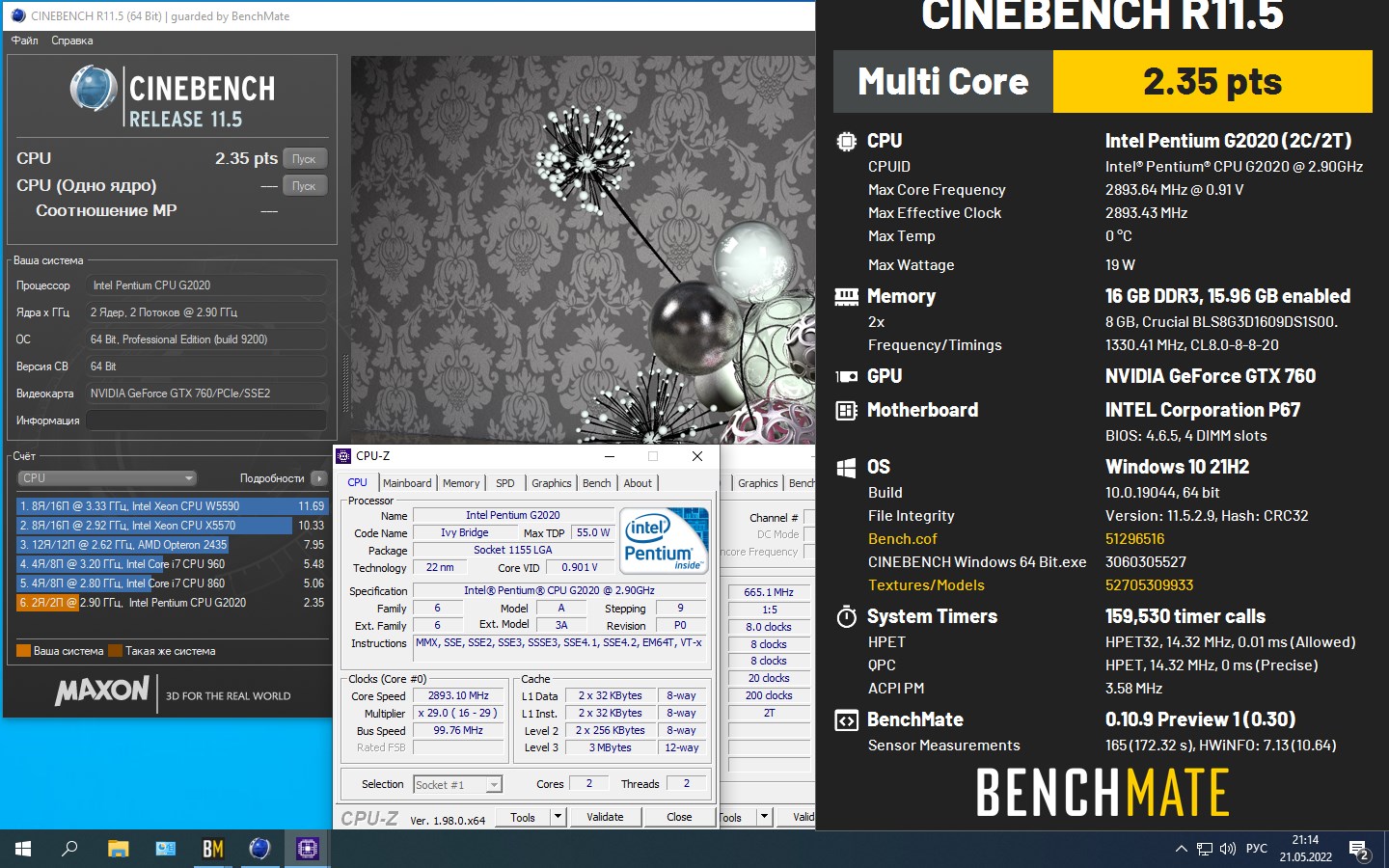Show hidden system tray icons

click(1181, 849)
